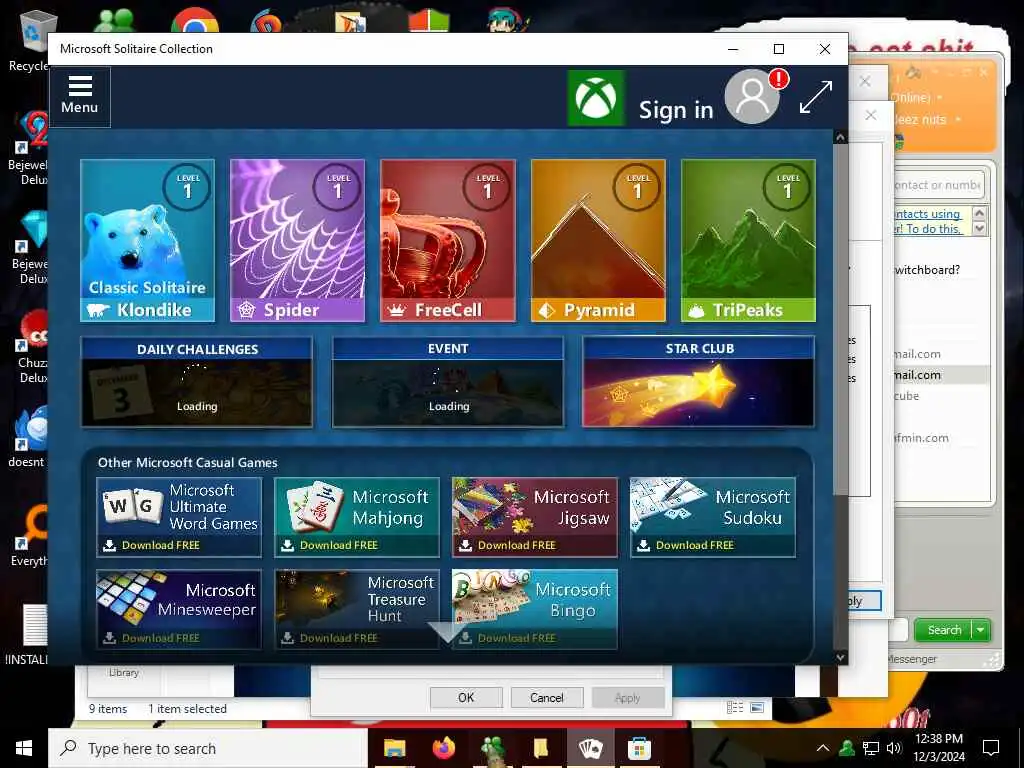Click the INSTALL text file desktop icon

point(27,635)
